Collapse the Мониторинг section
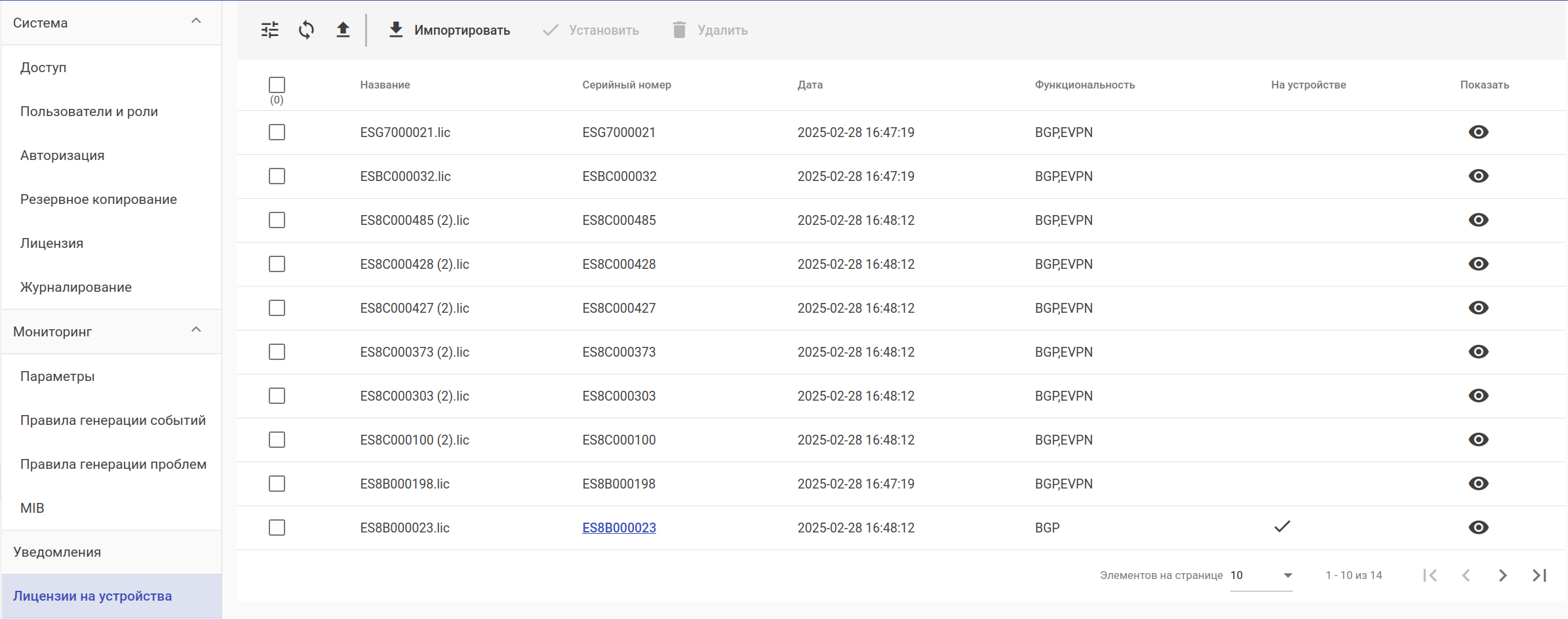Viewport: 1568px width, 619px height. click(x=196, y=330)
